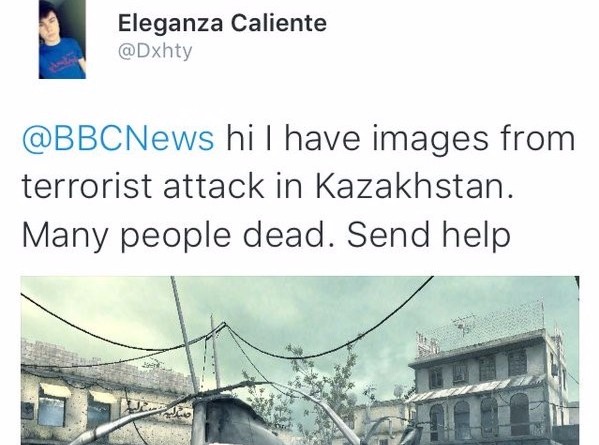This screenshot has width=599, height=445.
Task: Click the words "terrorist attack in"
Action: tap(162, 186)
